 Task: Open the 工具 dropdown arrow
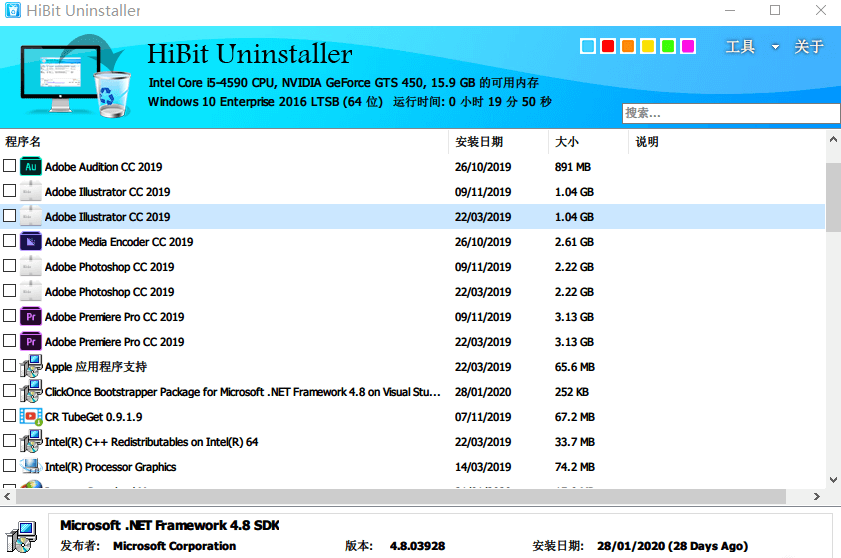(775, 47)
